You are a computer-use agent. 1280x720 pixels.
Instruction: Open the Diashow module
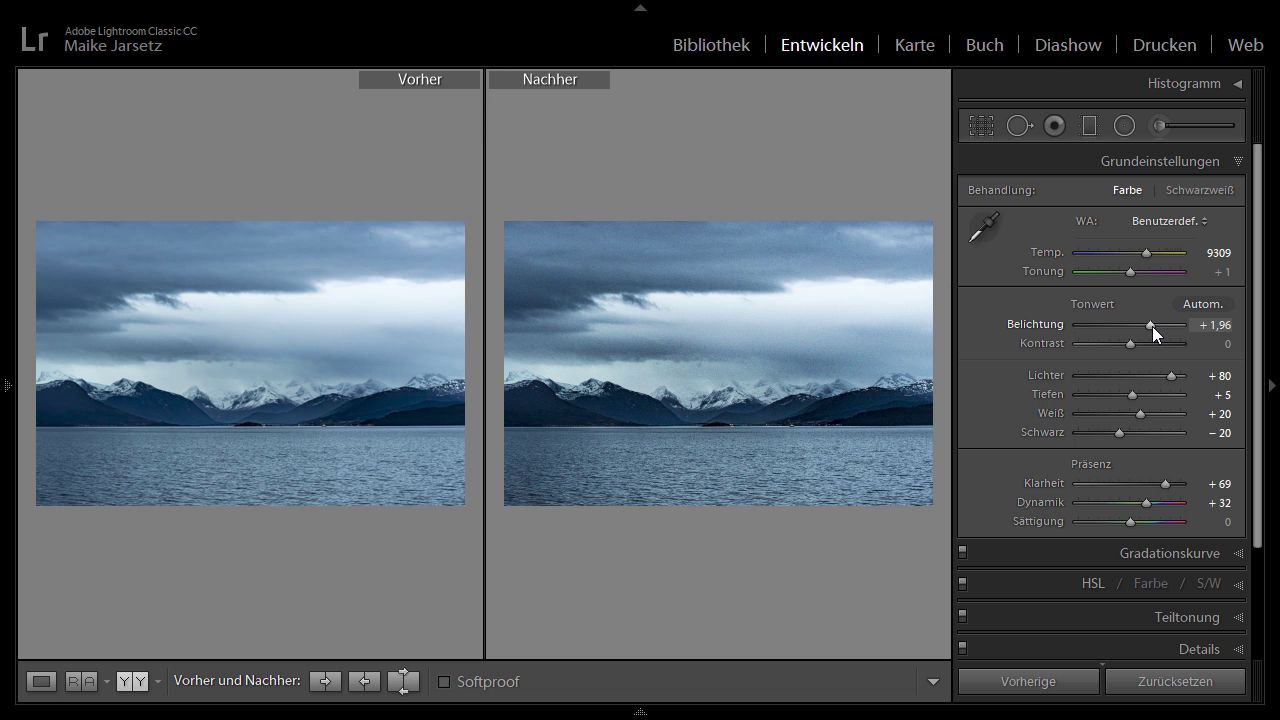click(1068, 45)
